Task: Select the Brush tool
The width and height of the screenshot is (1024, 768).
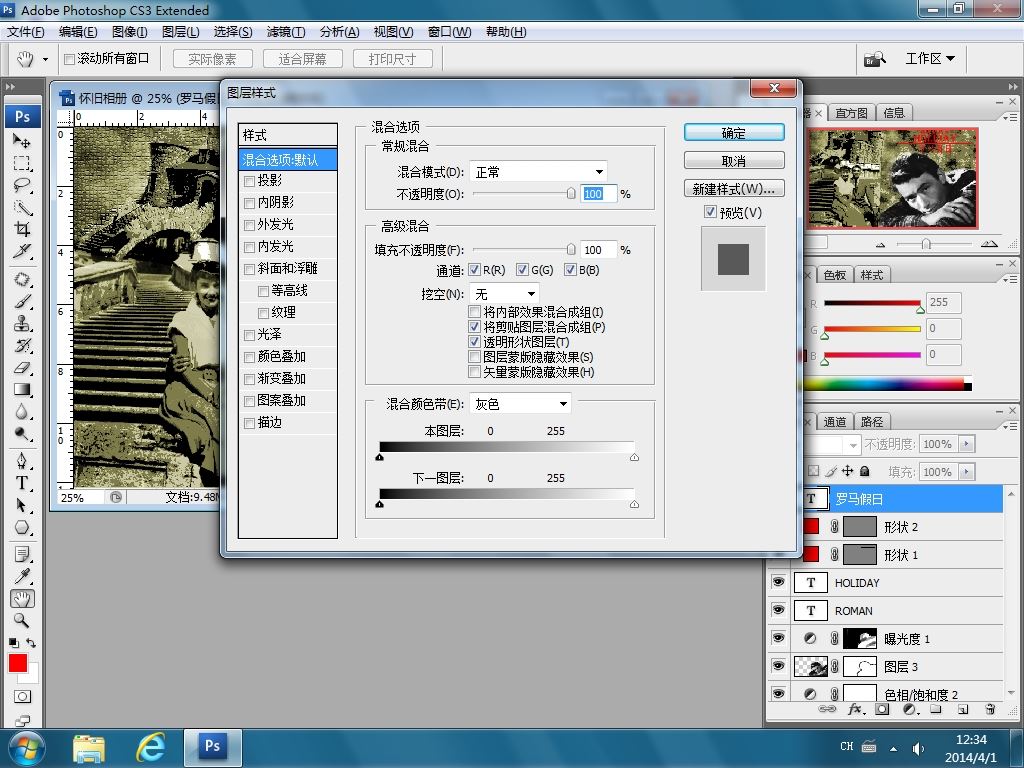Action: (x=22, y=302)
